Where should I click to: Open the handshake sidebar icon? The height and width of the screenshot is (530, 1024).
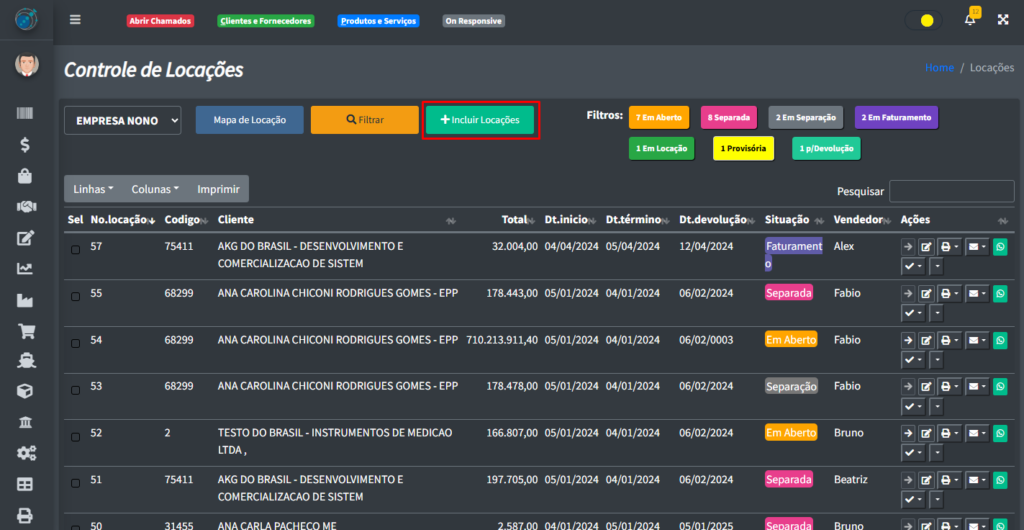click(26, 207)
